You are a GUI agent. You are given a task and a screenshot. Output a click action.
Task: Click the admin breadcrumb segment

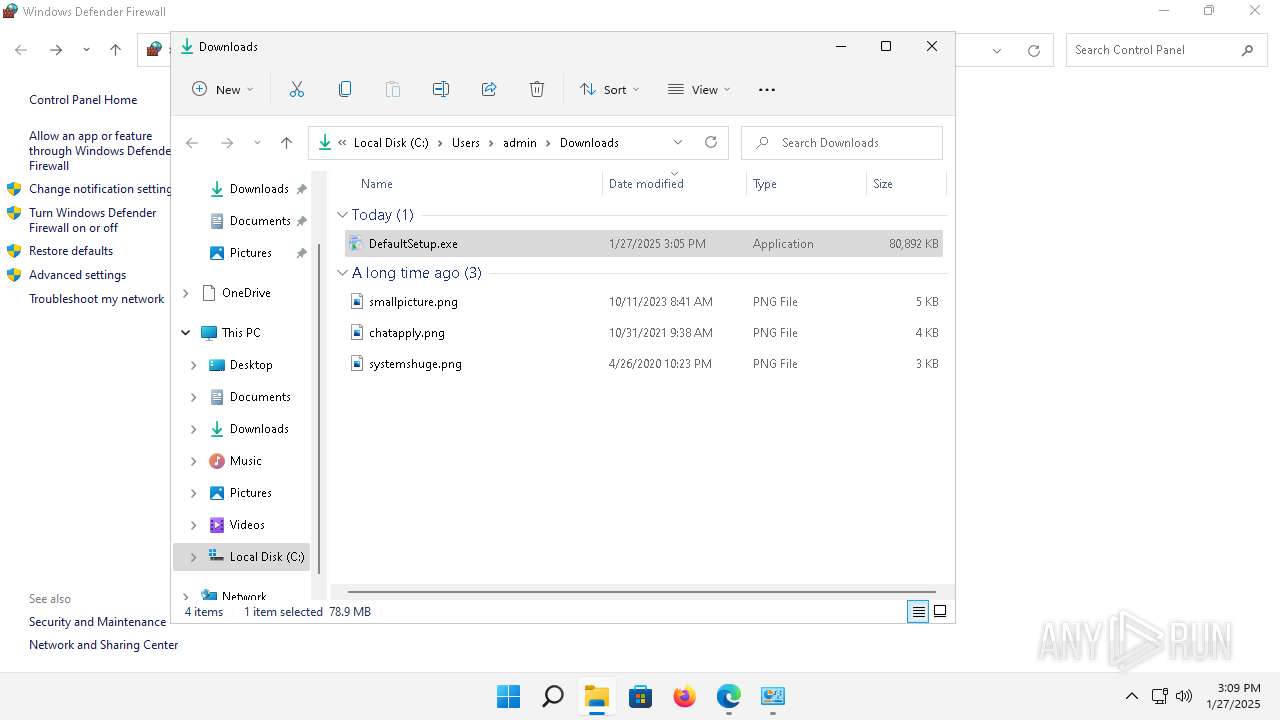coord(520,143)
